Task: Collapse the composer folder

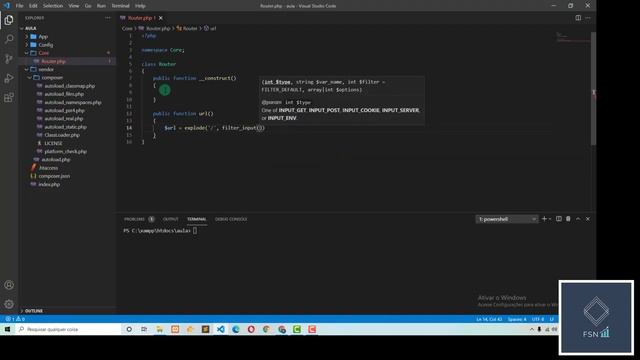Action: coord(29,78)
